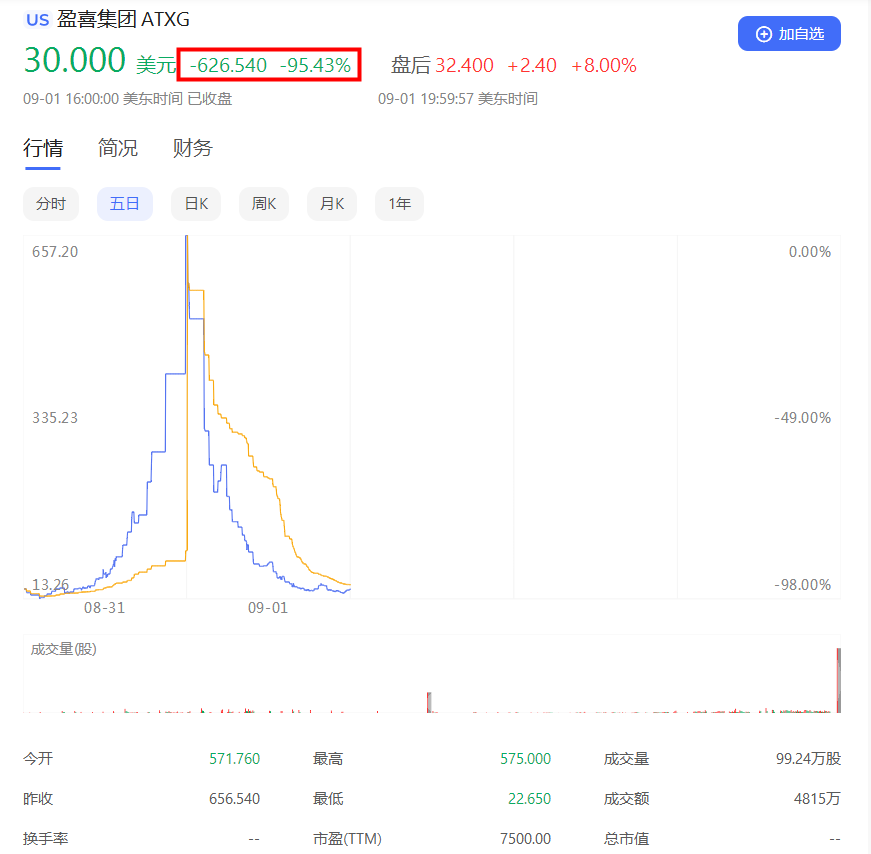Open the 行情 tab

pos(43,148)
